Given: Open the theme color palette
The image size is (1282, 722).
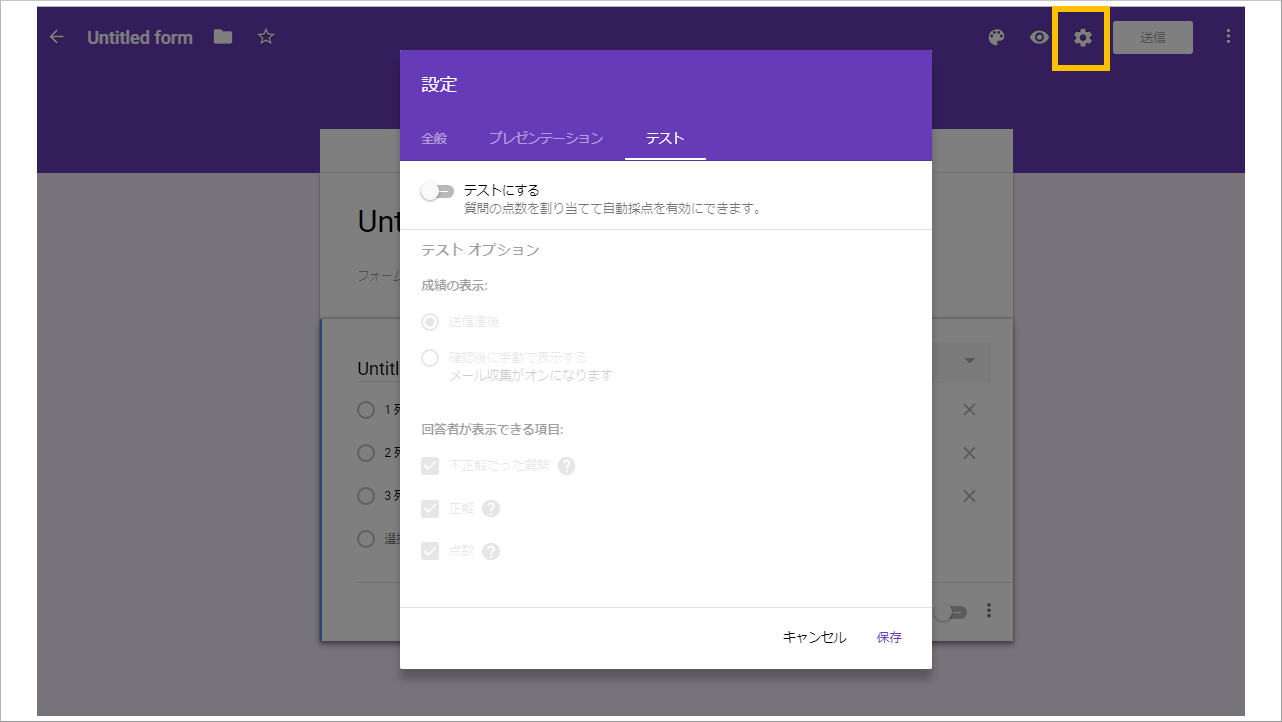Looking at the screenshot, I should pos(995,37).
